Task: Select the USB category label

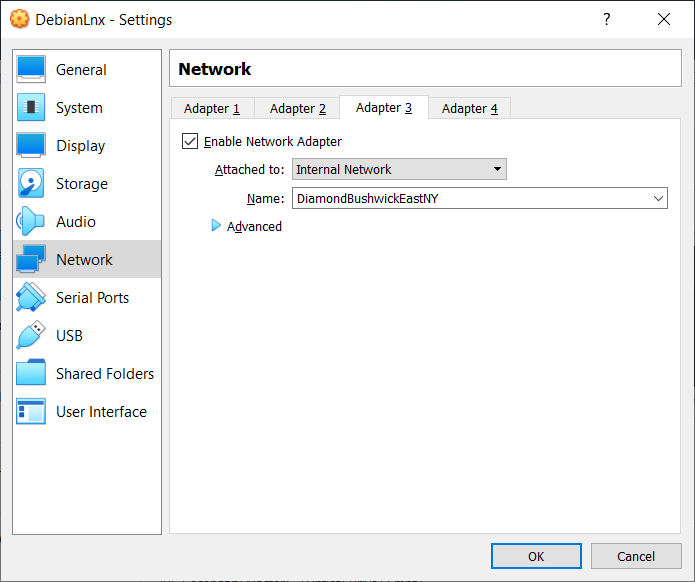Action: pyautogui.click(x=70, y=336)
